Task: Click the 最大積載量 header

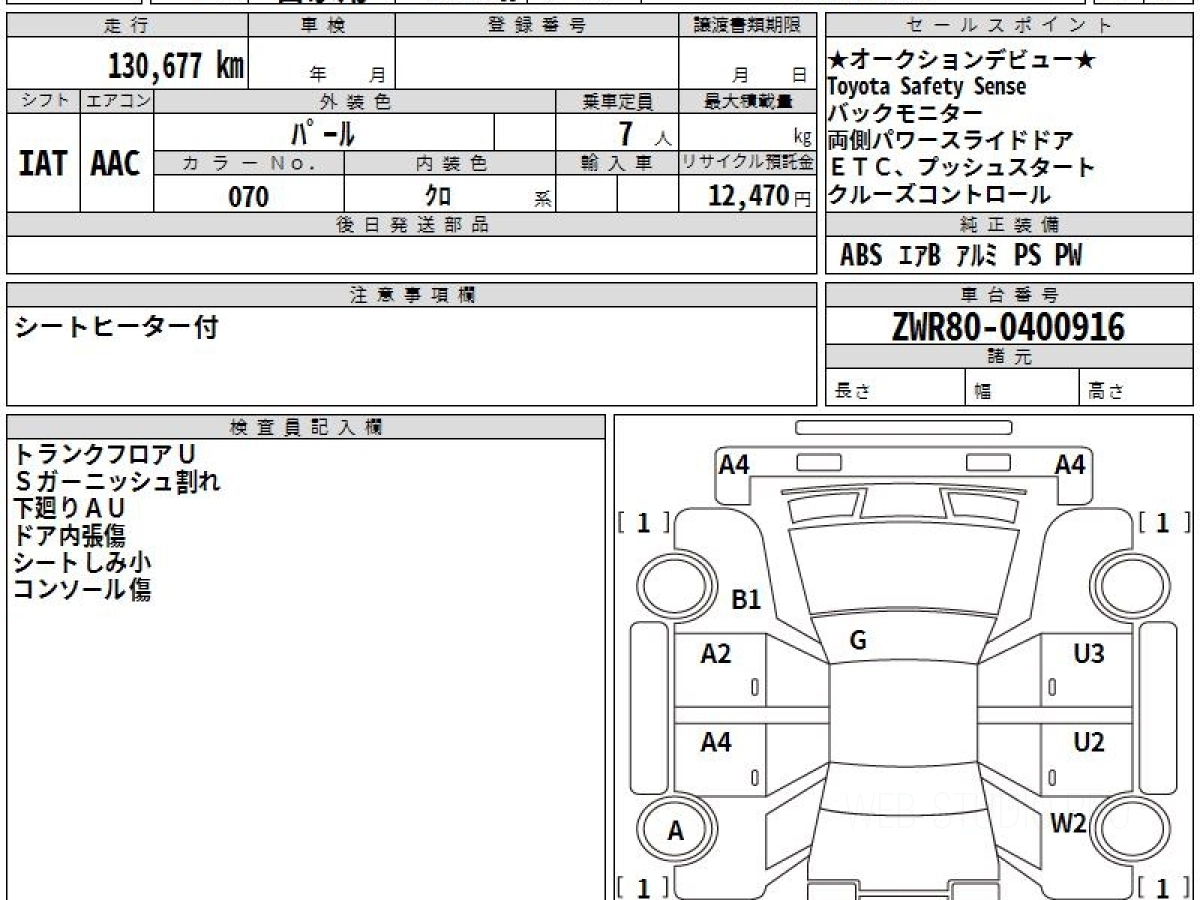Action: (x=748, y=101)
